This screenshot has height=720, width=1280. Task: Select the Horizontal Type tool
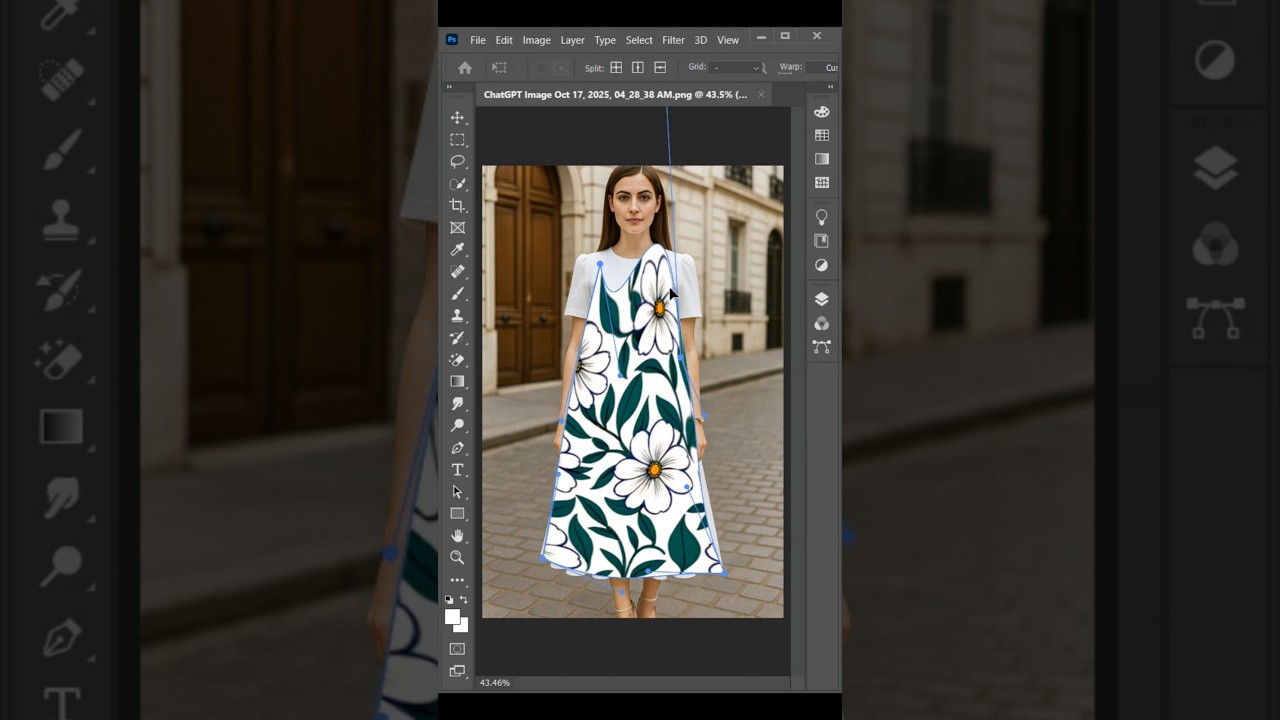(457, 470)
